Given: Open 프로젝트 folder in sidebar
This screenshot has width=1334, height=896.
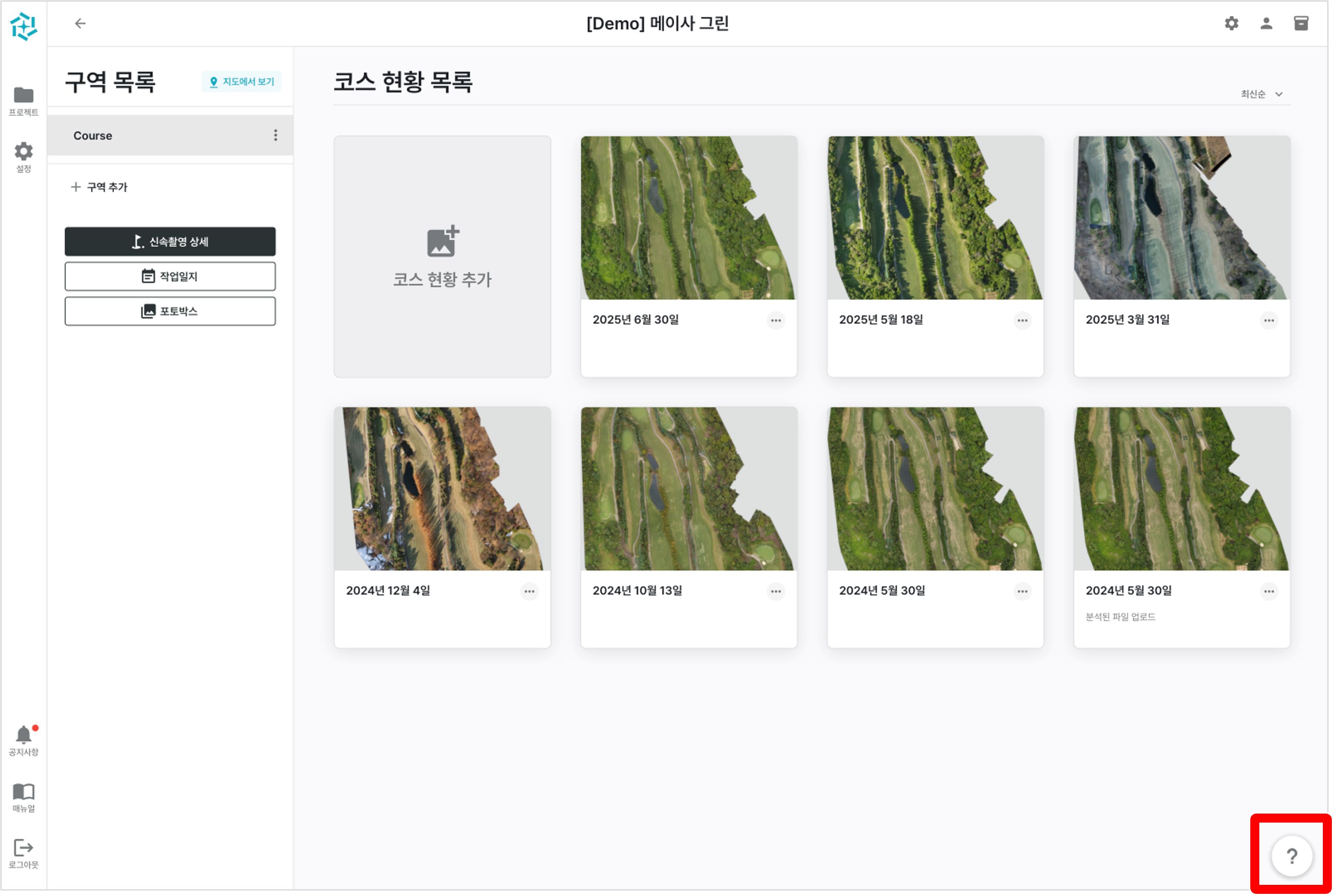Looking at the screenshot, I should (24, 100).
